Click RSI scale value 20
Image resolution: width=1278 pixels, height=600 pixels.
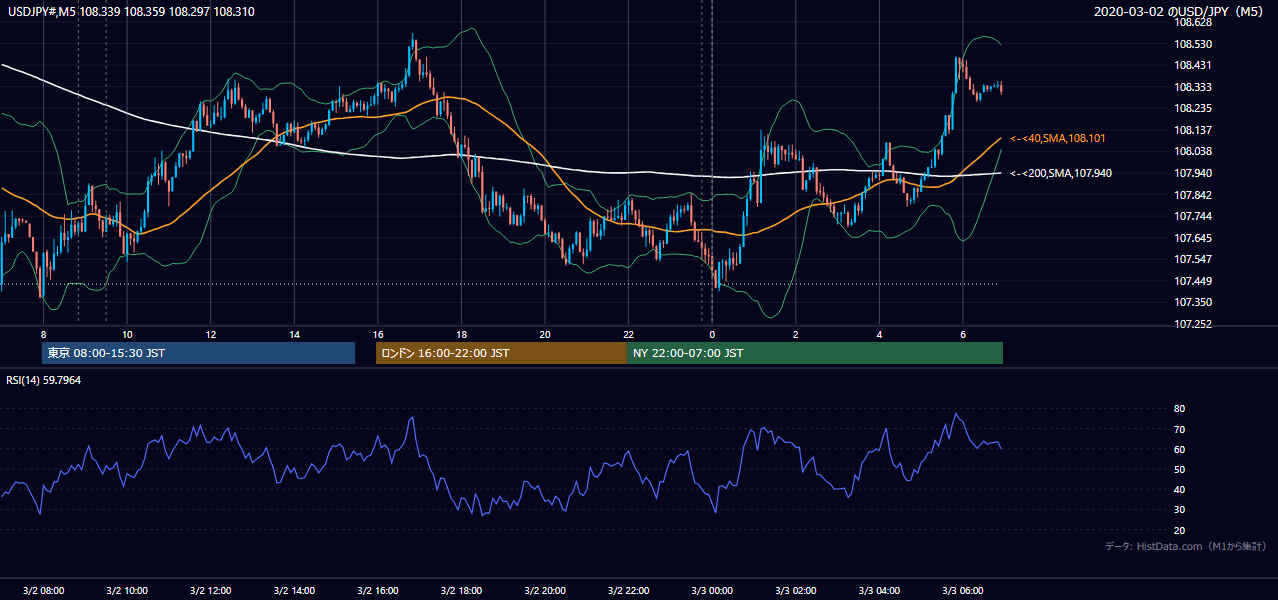click(x=1180, y=530)
